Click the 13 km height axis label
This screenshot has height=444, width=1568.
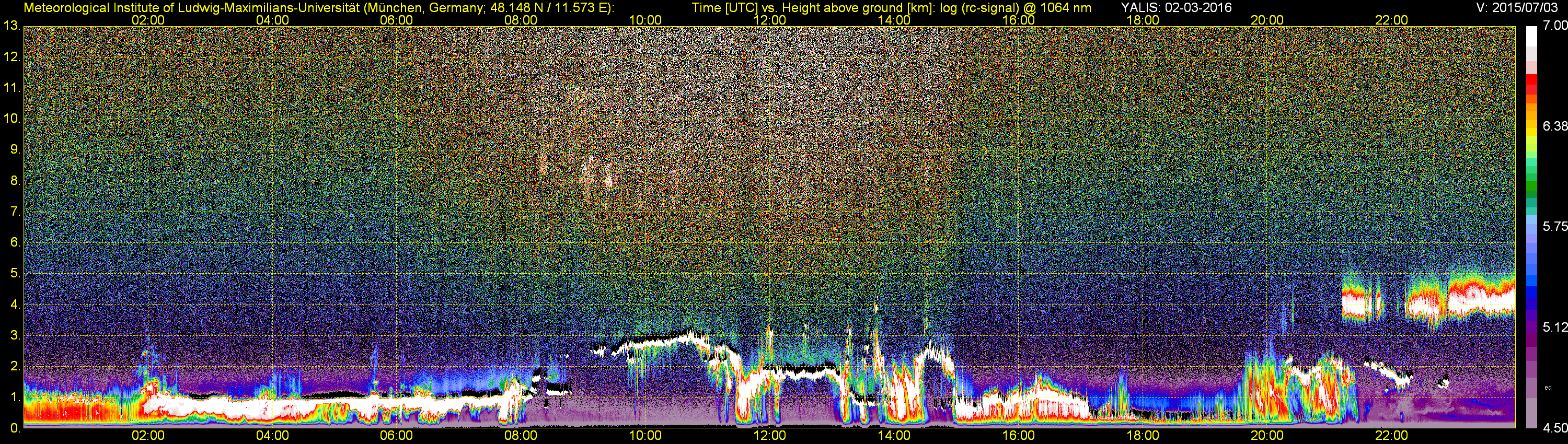point(11,26)
